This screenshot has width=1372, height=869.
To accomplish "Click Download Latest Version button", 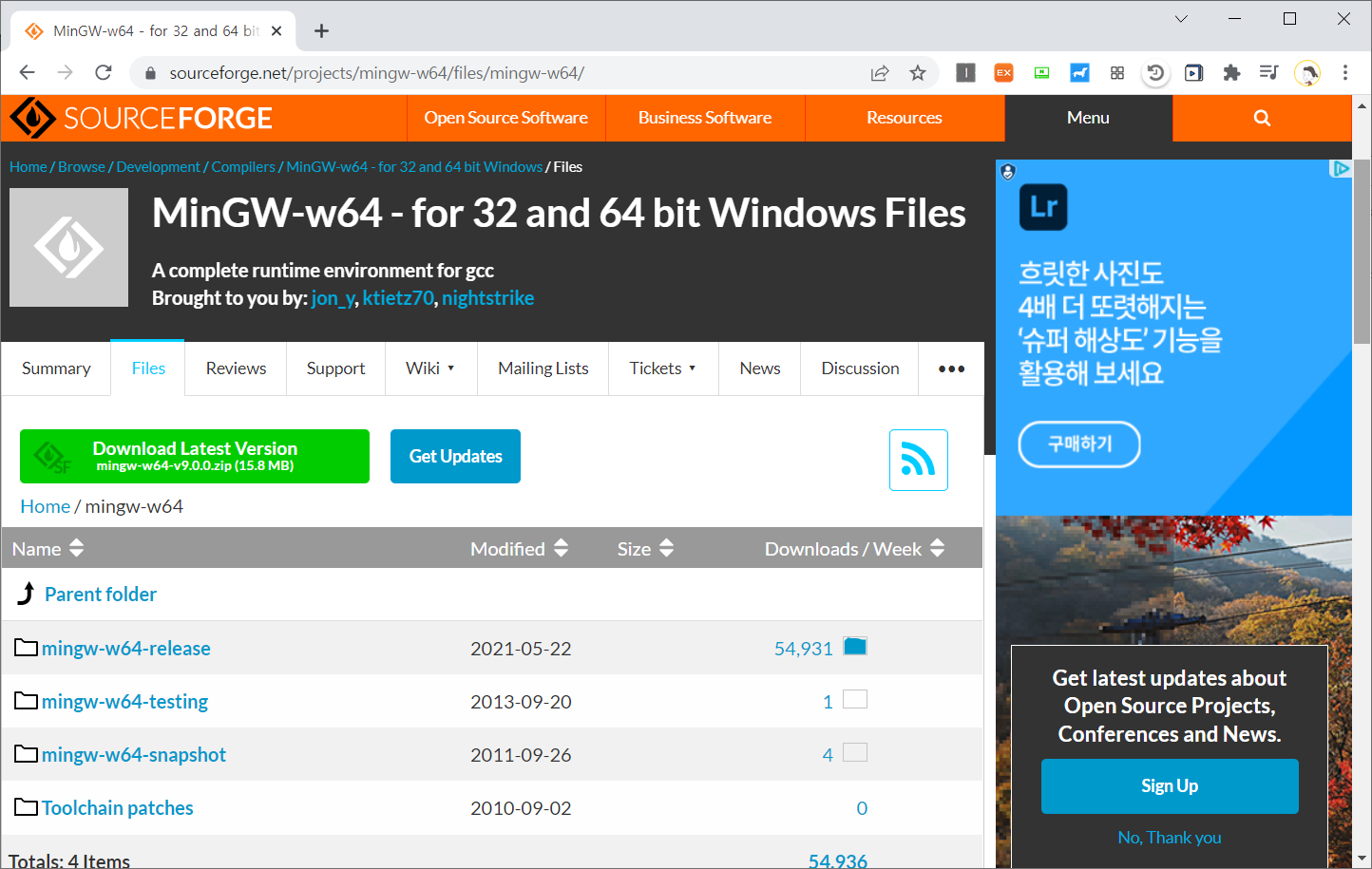I will pos(195,456).
